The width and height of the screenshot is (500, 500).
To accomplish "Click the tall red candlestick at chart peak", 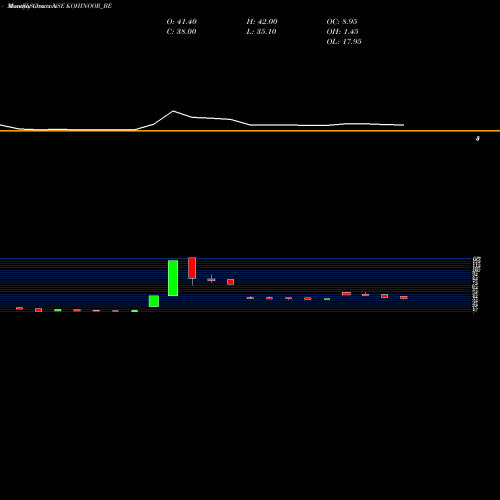I will click(x=192, y=268).
